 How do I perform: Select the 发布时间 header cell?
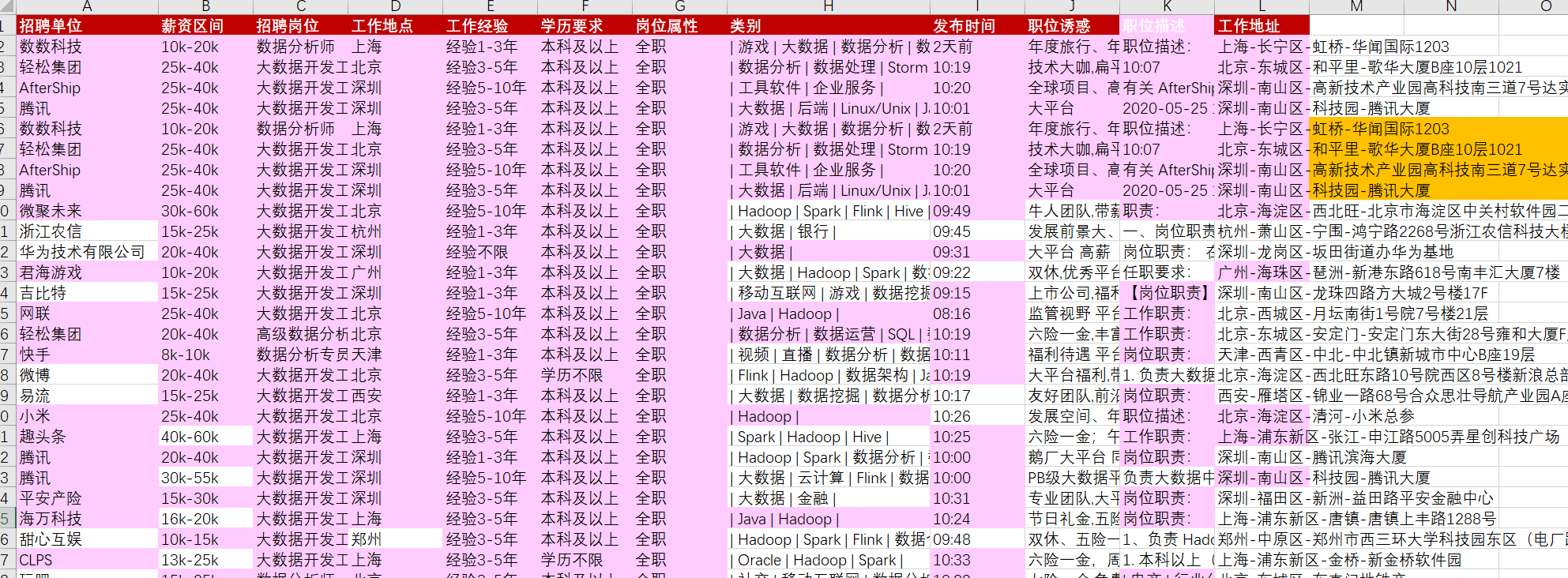pos(977,26)
